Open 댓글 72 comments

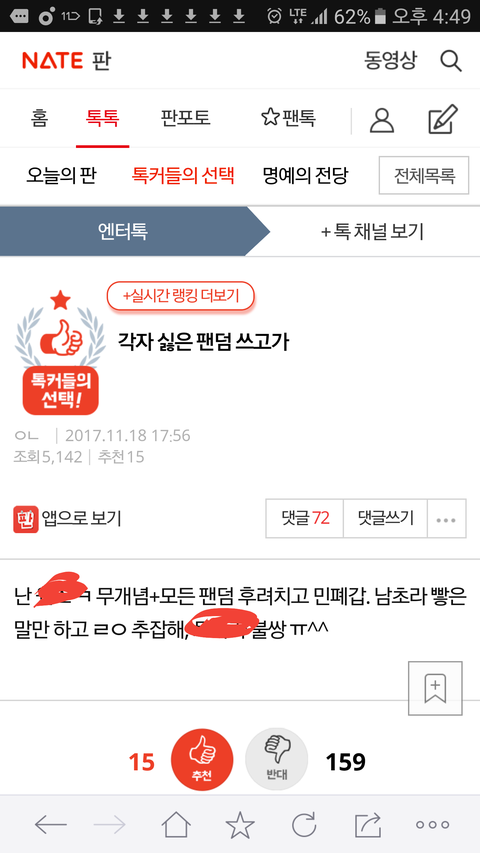305,518
